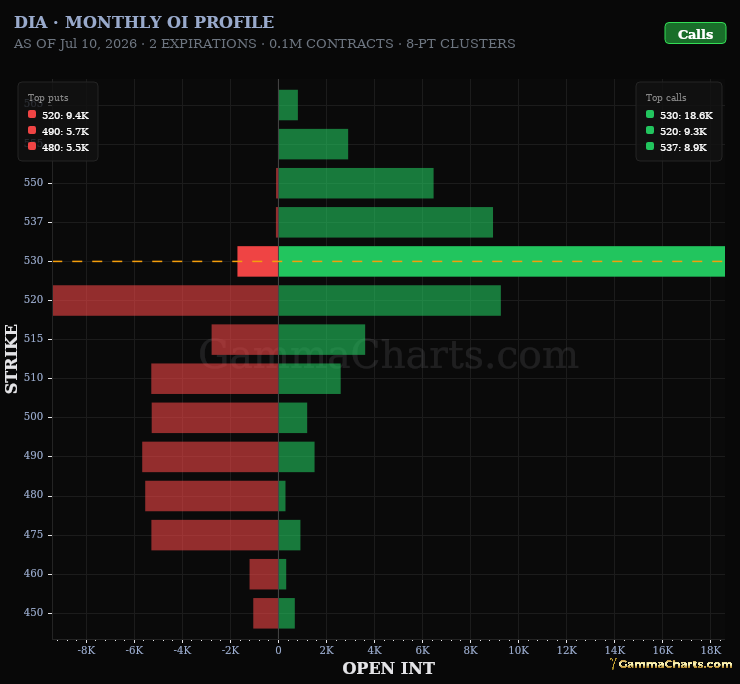Click the 490 strike axis label

[x=34, y=456]
